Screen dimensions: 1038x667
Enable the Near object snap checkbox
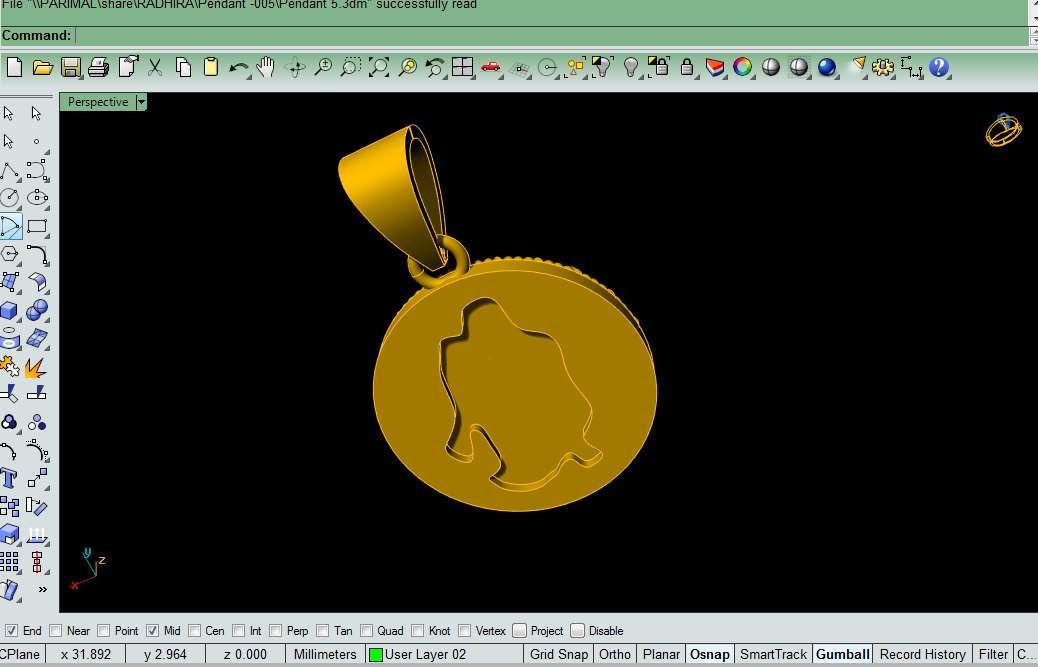[56, 631]
